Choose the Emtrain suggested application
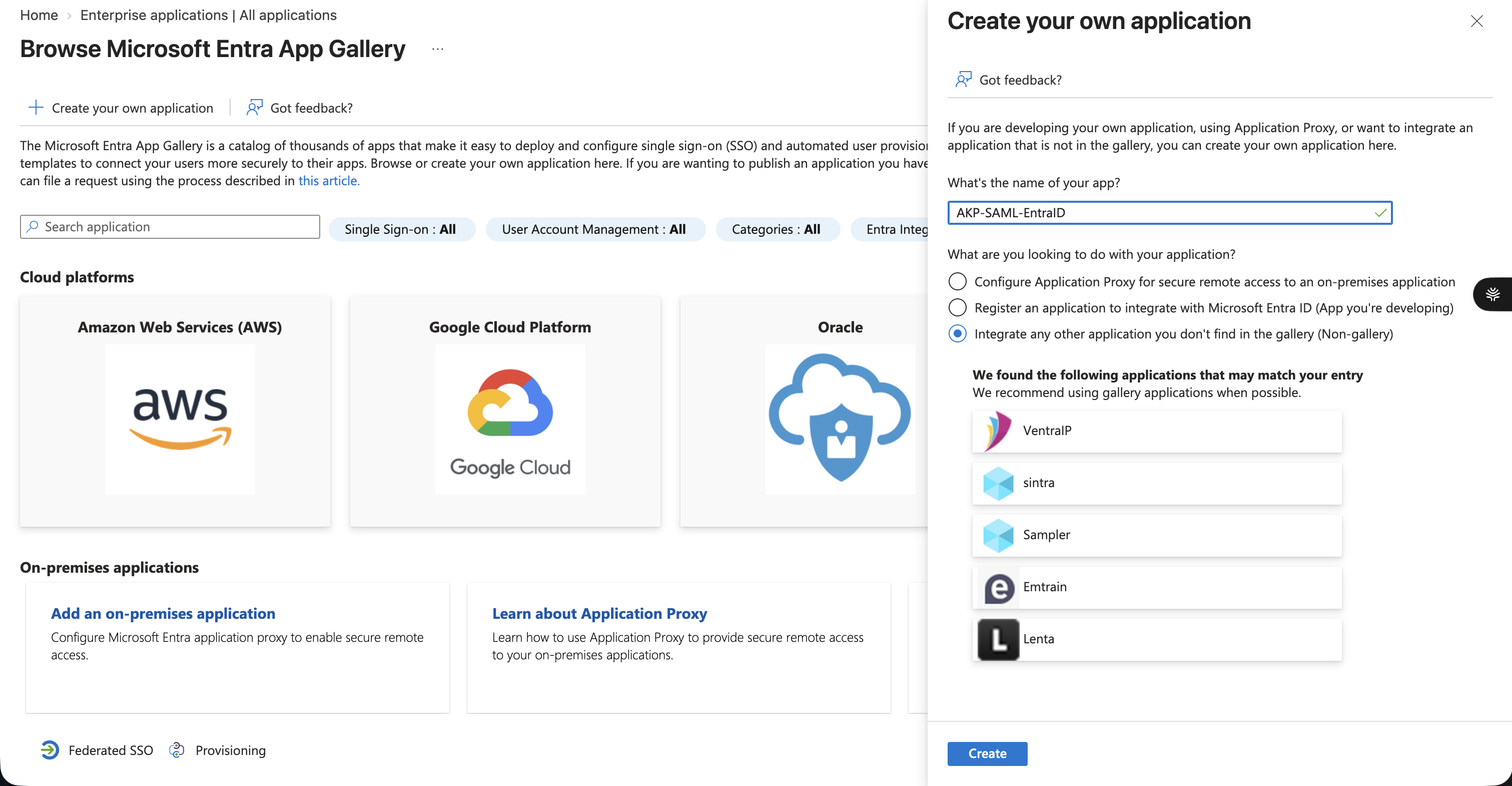Screen dimensions: 1512x786 coord(1157,587)
